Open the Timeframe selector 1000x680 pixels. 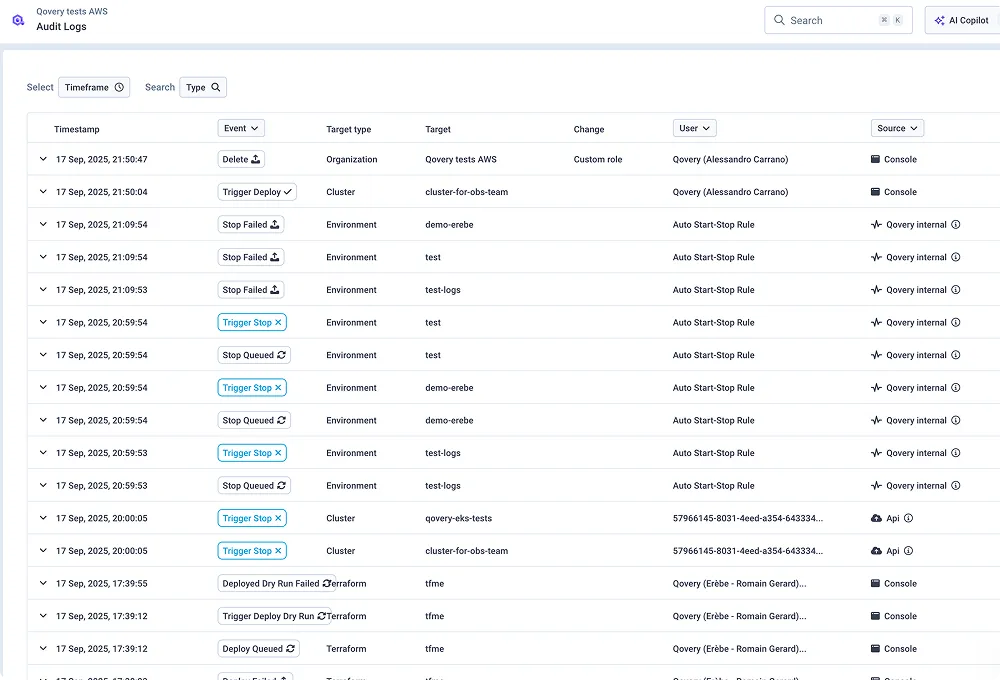94,87
